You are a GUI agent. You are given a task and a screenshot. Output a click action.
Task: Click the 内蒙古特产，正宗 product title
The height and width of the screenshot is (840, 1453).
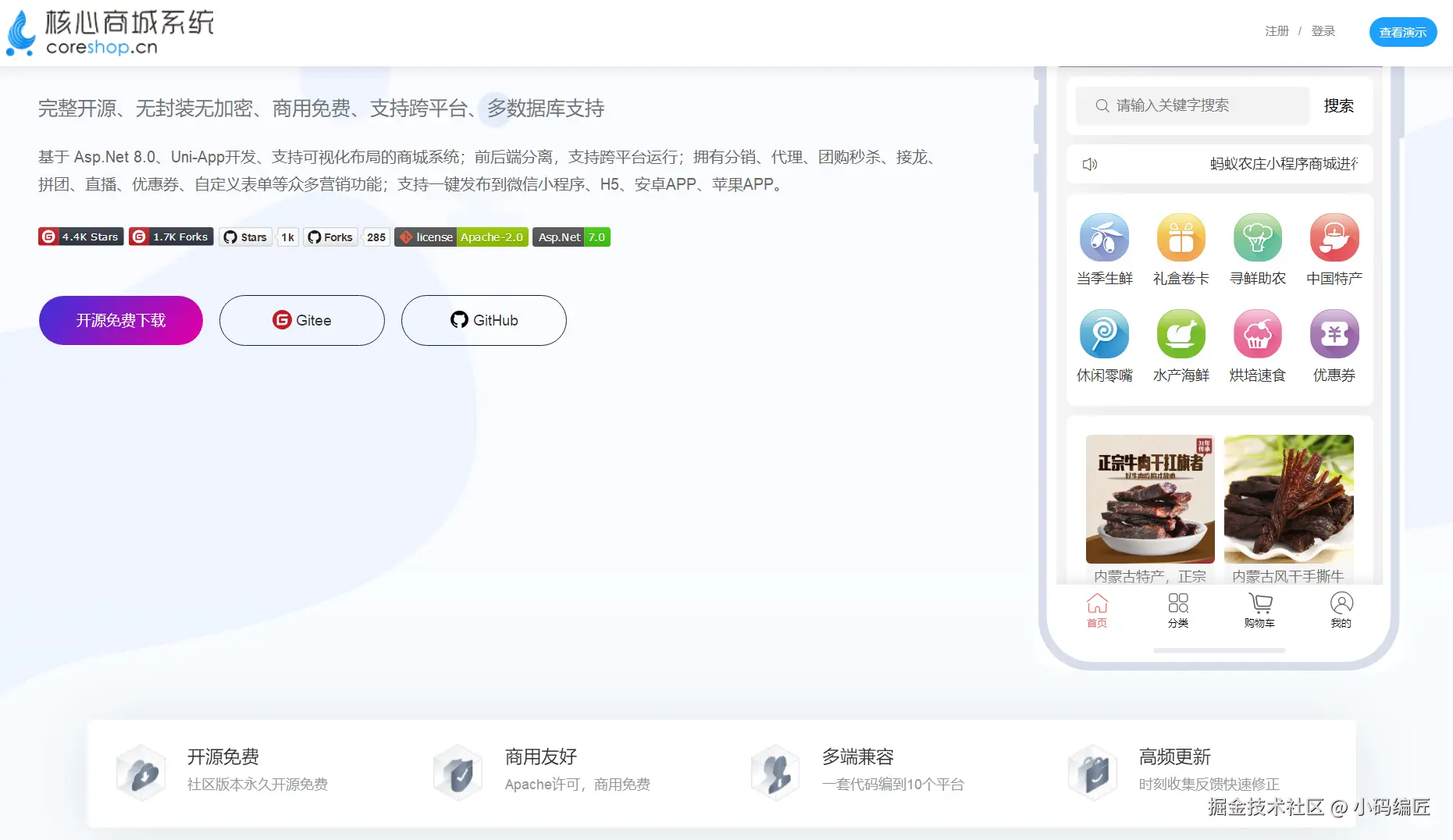[x=1150, y=576]
